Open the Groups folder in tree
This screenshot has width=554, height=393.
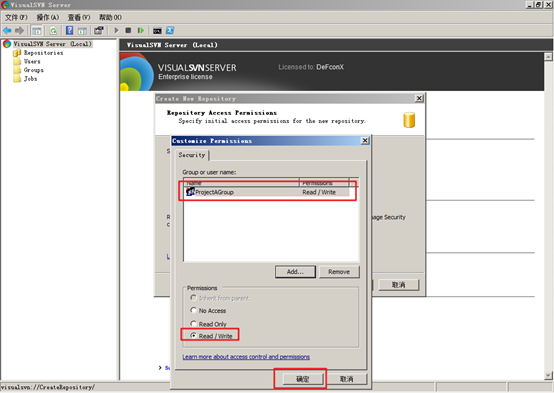pos(34,70)
